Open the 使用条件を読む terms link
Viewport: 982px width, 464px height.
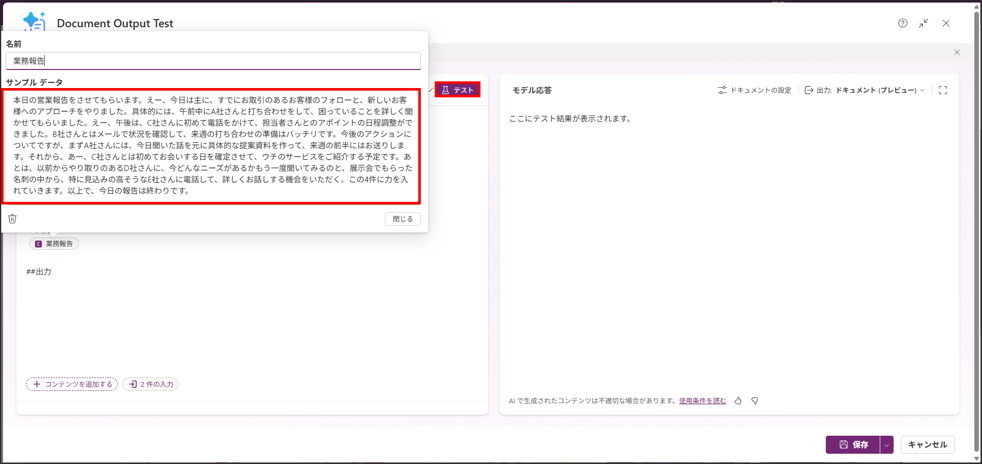point(702,401)
